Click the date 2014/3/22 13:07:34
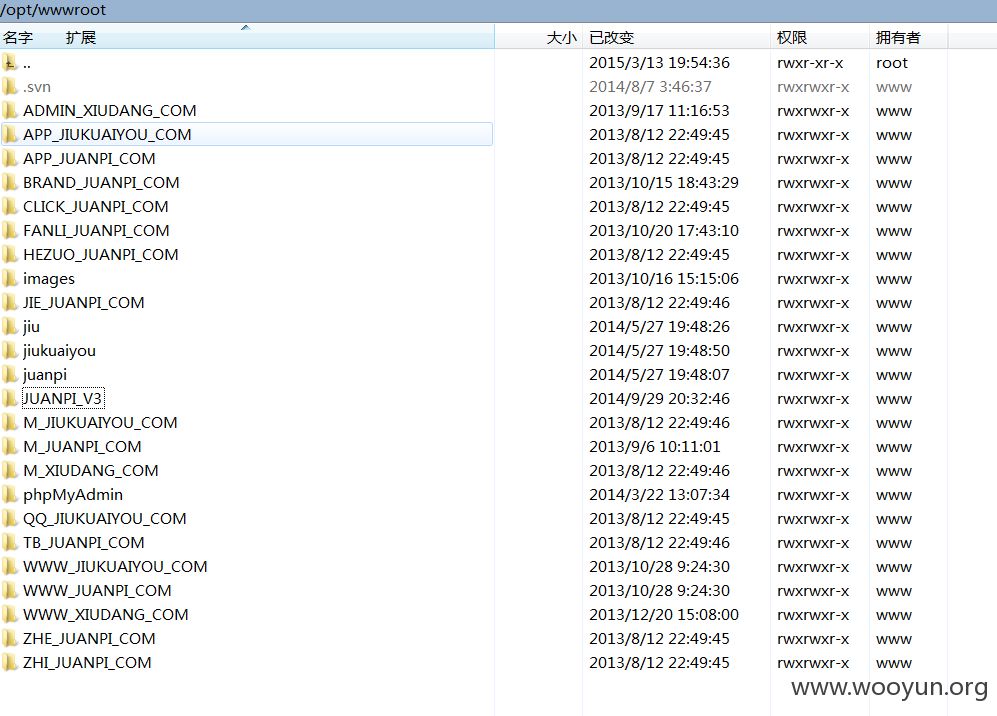997x716 pixels. click(659, 494)
